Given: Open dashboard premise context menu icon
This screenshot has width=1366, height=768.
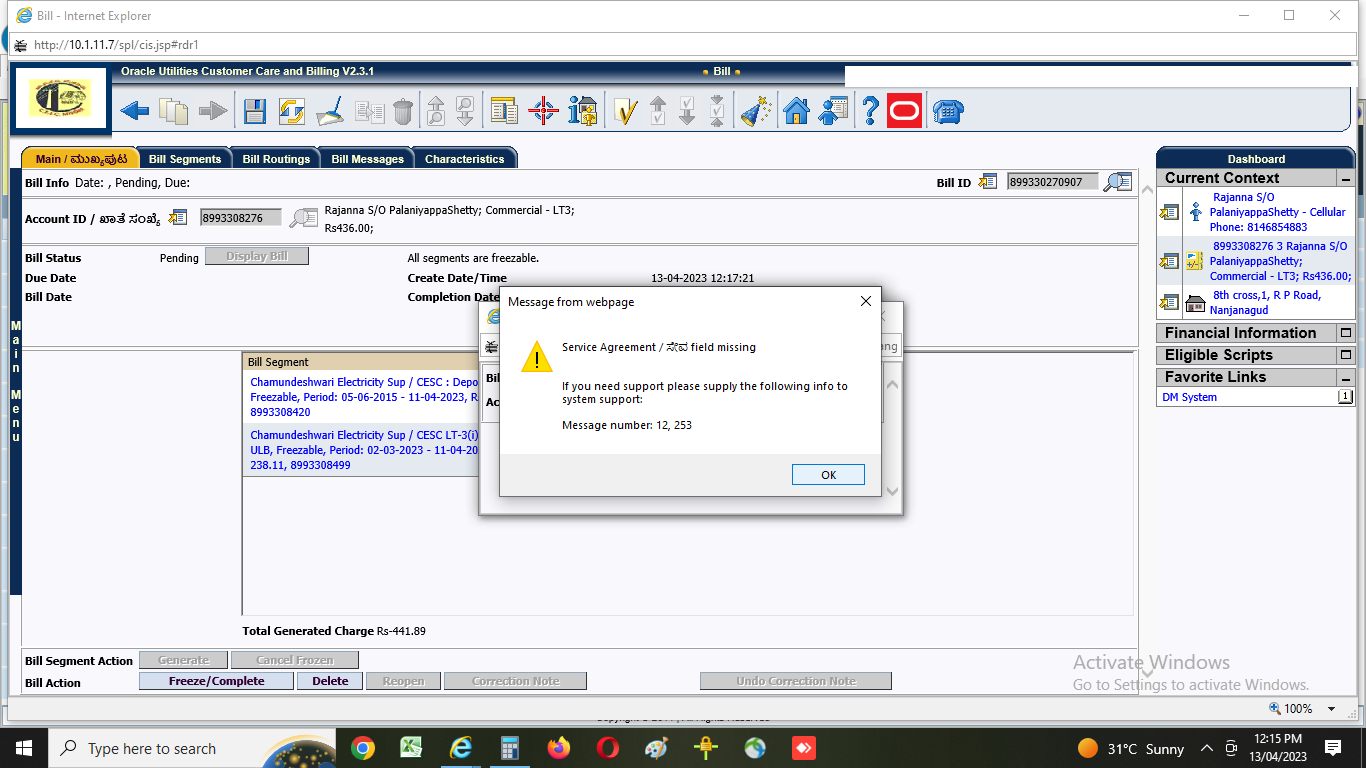Looking at the screenshot, I should coord(1169,302).
